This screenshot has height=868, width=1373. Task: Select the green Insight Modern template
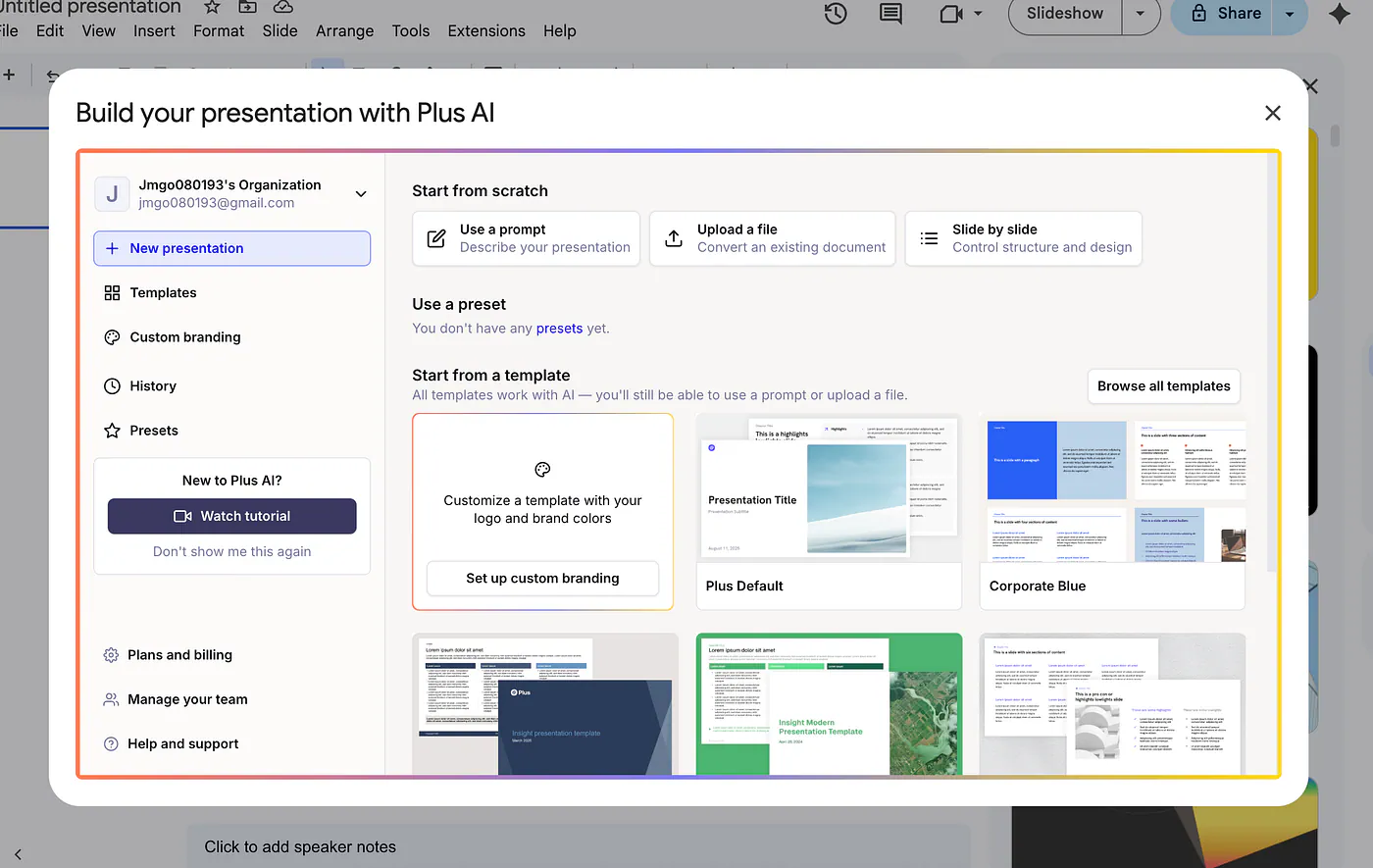[829, 704]
